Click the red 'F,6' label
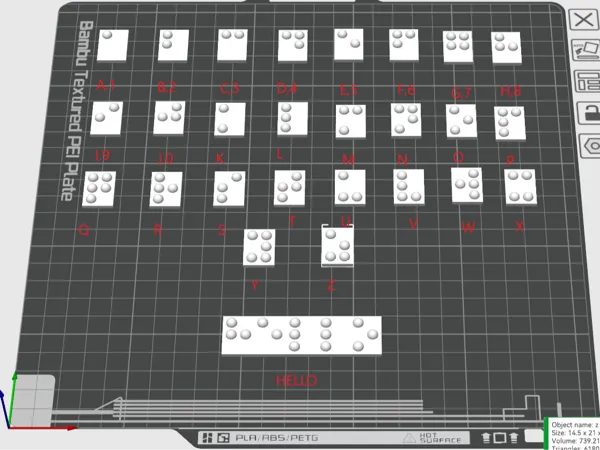The height and width of the screenshot is (450, 600). 406,90
